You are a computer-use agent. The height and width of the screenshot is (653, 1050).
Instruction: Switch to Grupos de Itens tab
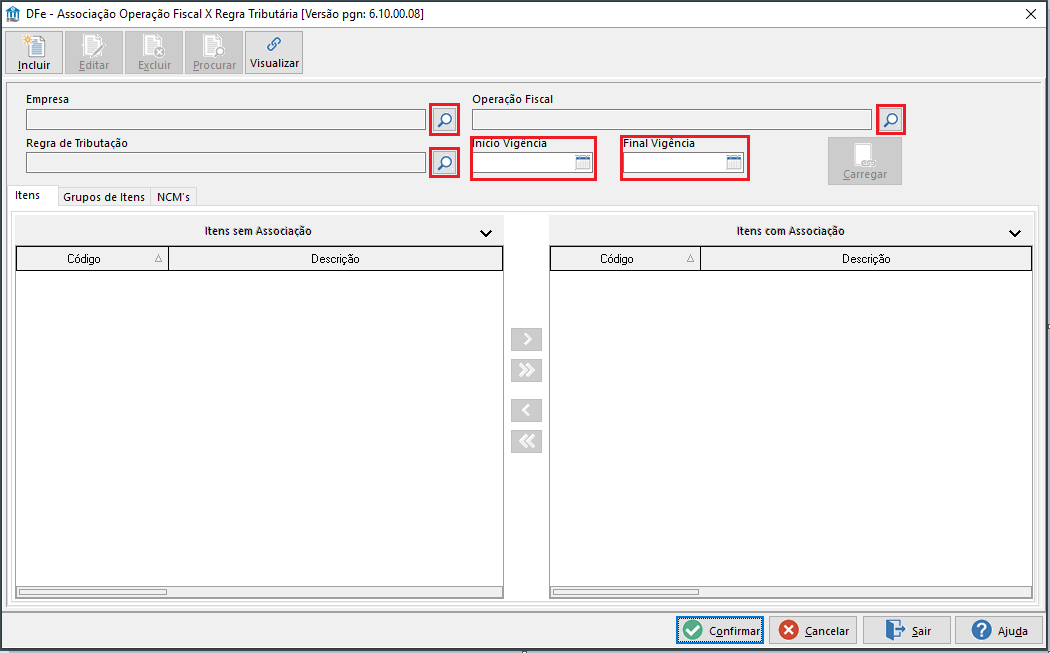coord(104,197)
